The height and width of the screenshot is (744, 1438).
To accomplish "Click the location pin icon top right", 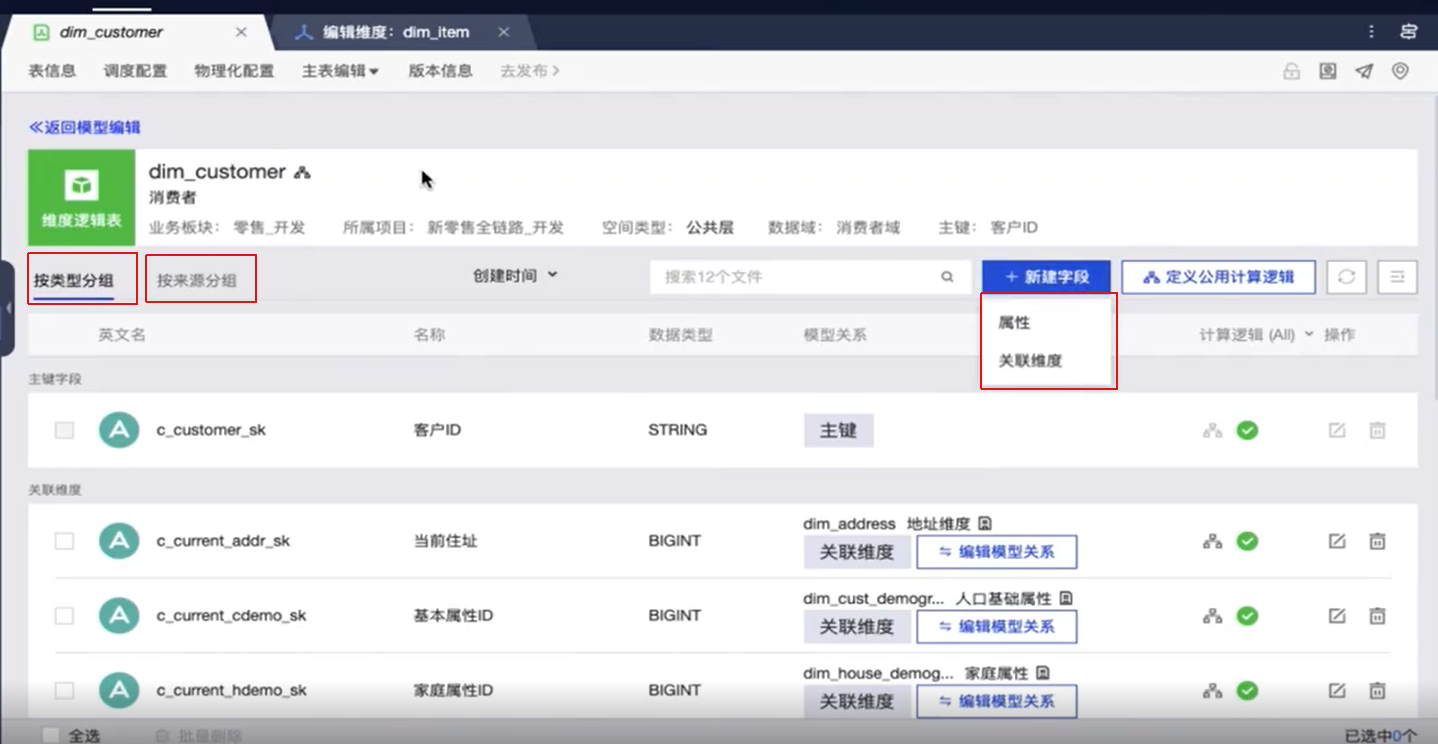I will pyautogui.click(x=1399, y=71).
